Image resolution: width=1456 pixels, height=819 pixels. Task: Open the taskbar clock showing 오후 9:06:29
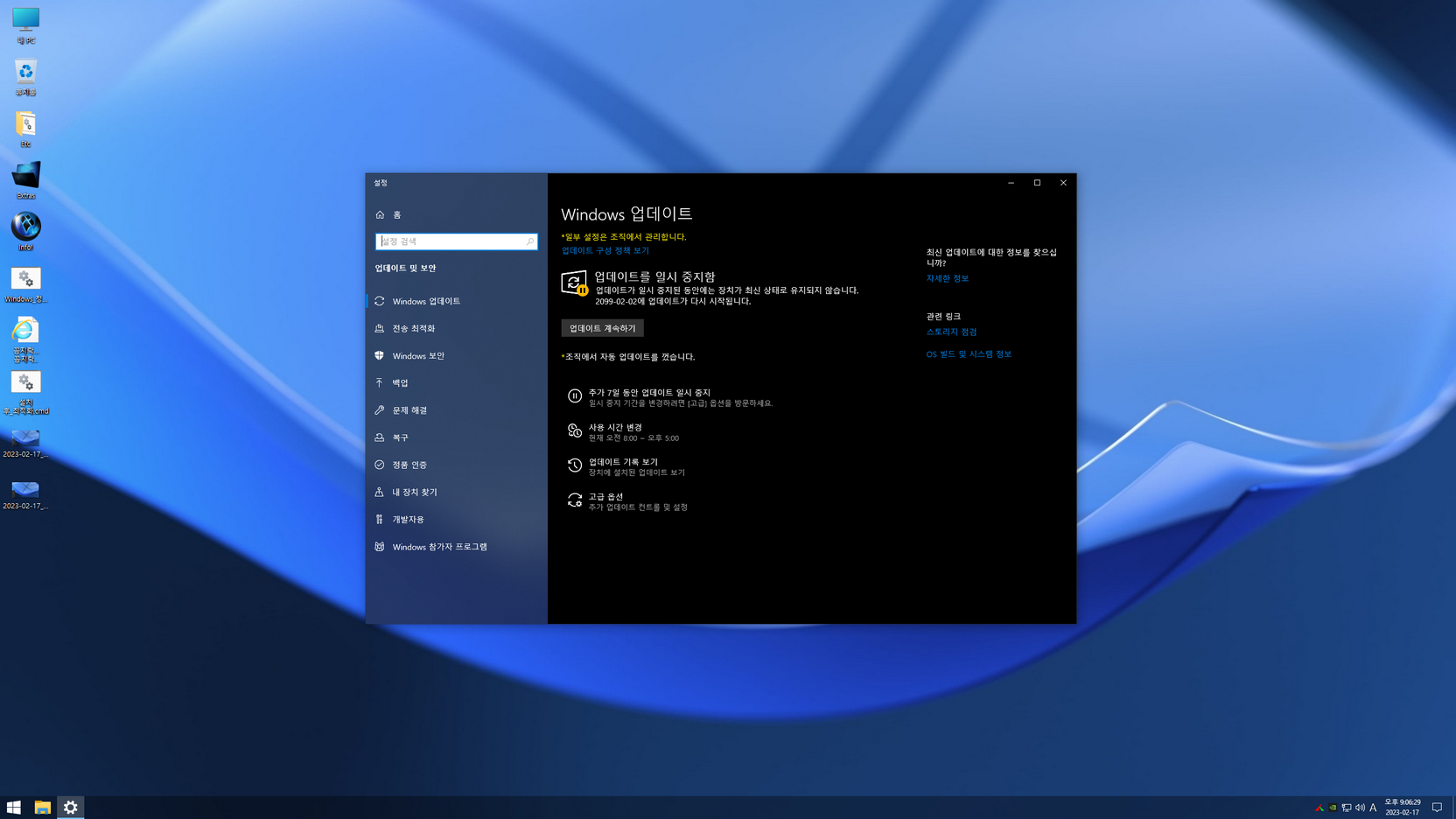point(1403,807)
